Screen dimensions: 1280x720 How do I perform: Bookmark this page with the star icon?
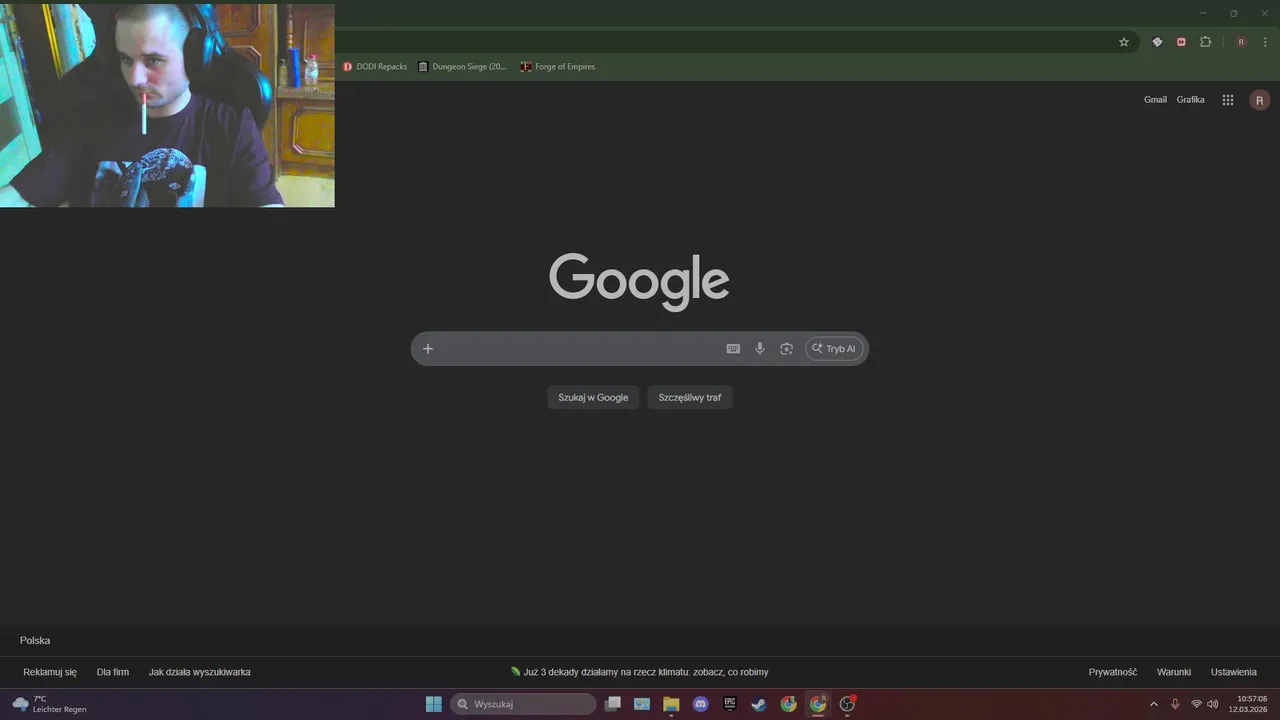point(1124,42)
